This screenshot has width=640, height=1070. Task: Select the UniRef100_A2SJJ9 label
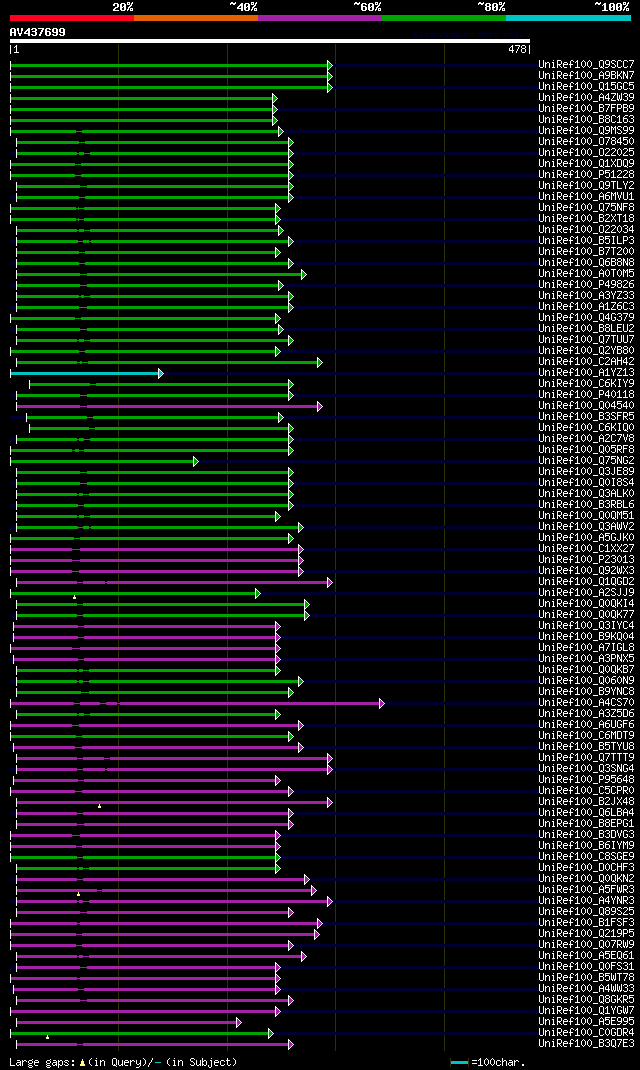pyautogui.click(x=586, y=593)
